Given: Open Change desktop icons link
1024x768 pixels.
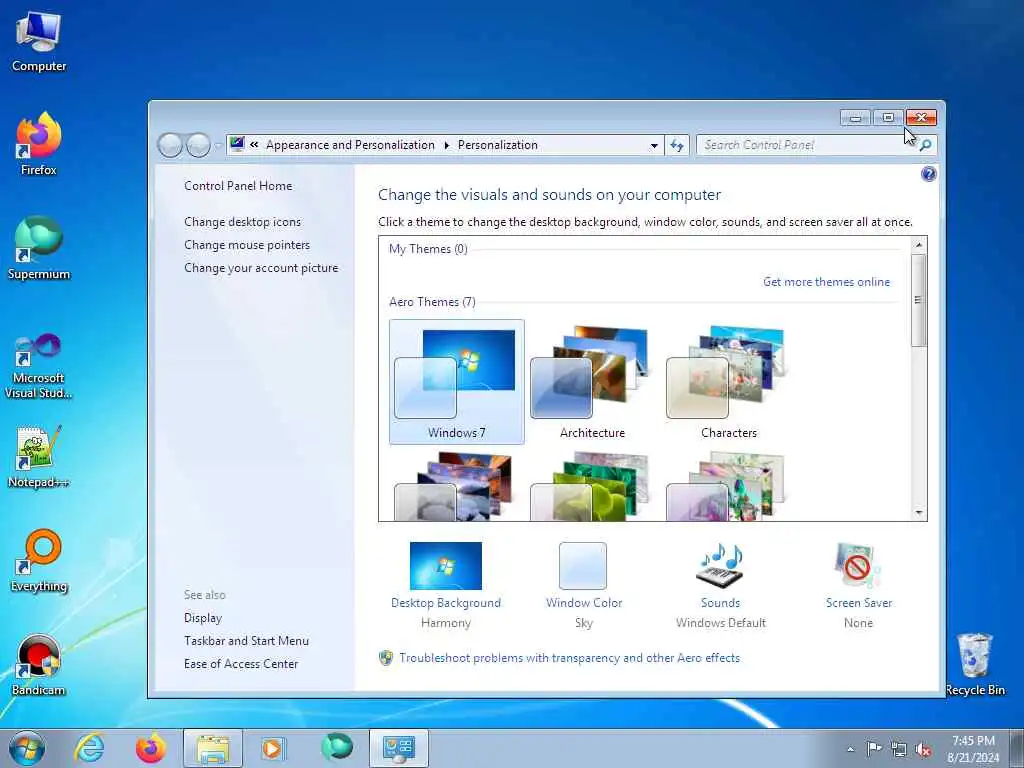Looking at the screenshot, I should click(242, 221).
